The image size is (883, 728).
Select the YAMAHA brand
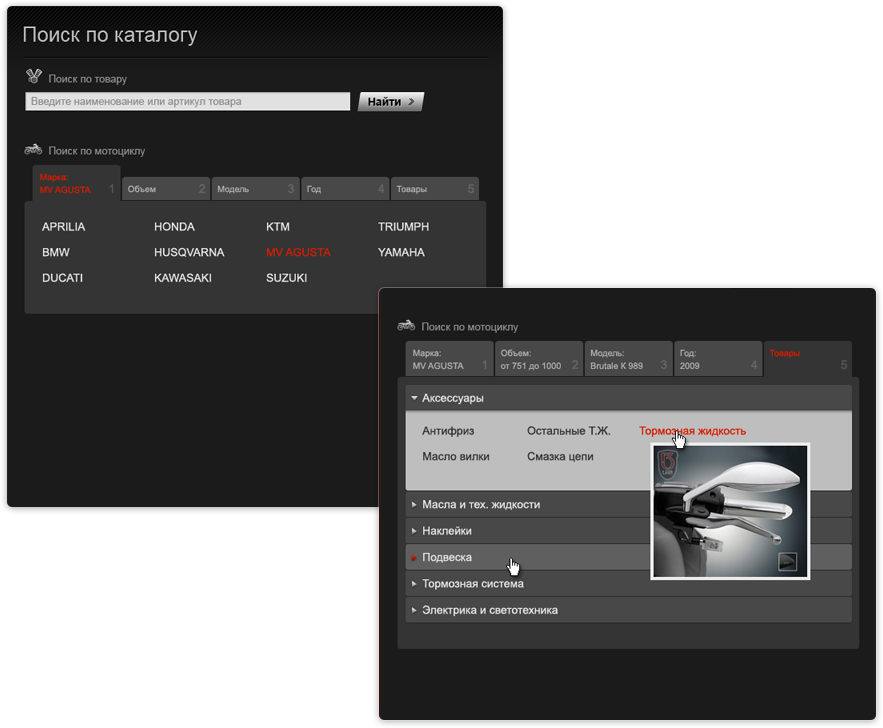coord(401,252)
